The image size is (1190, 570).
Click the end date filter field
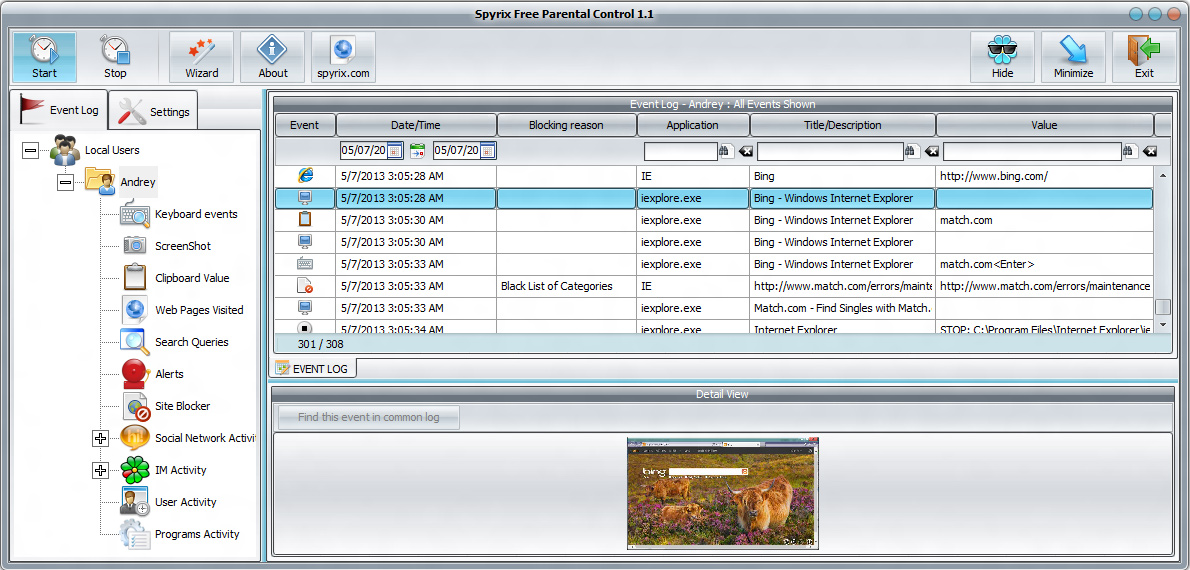tap(457, 150)
